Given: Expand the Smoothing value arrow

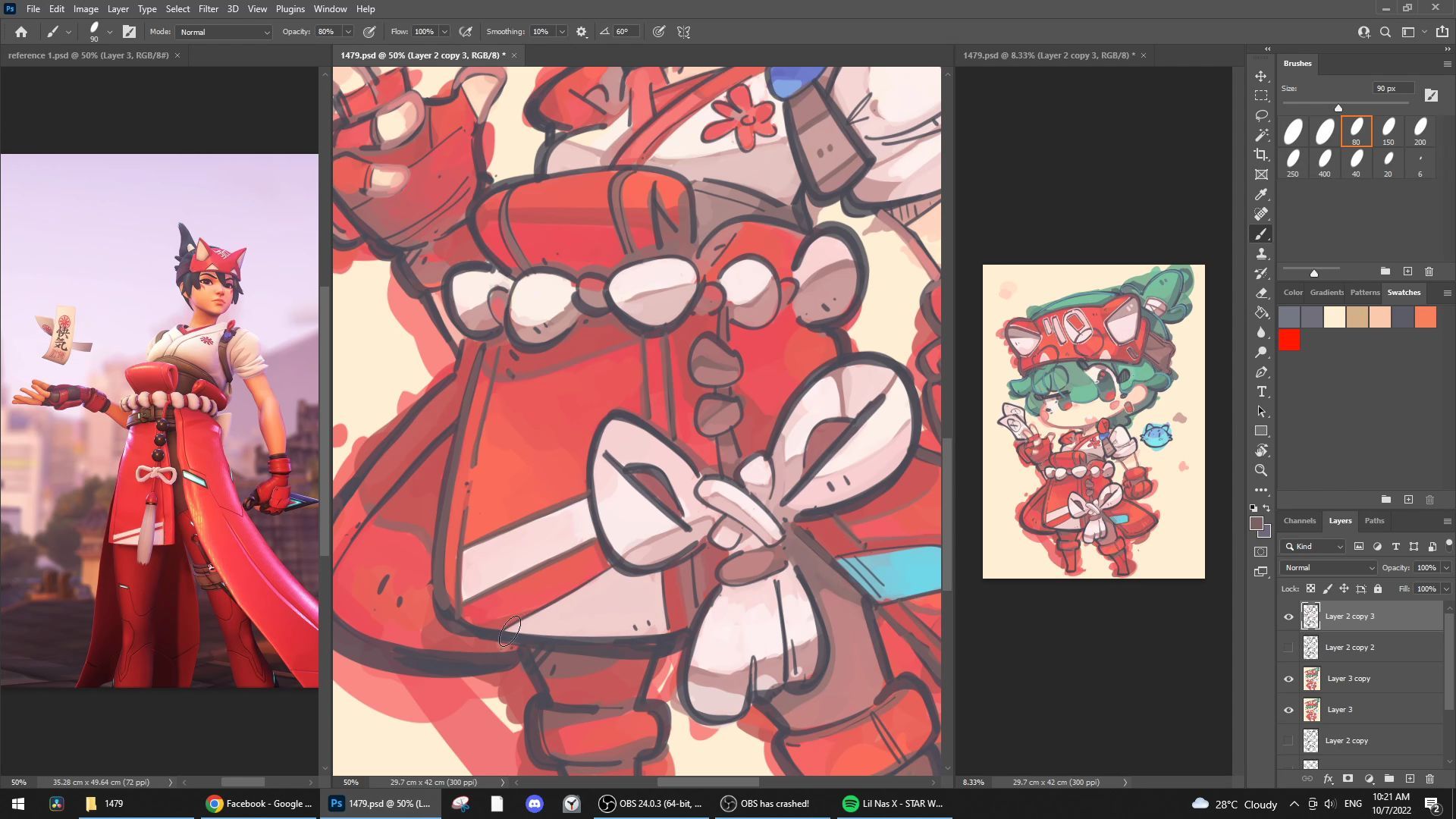Looking at the screenshot, I should tap(562, 32).
